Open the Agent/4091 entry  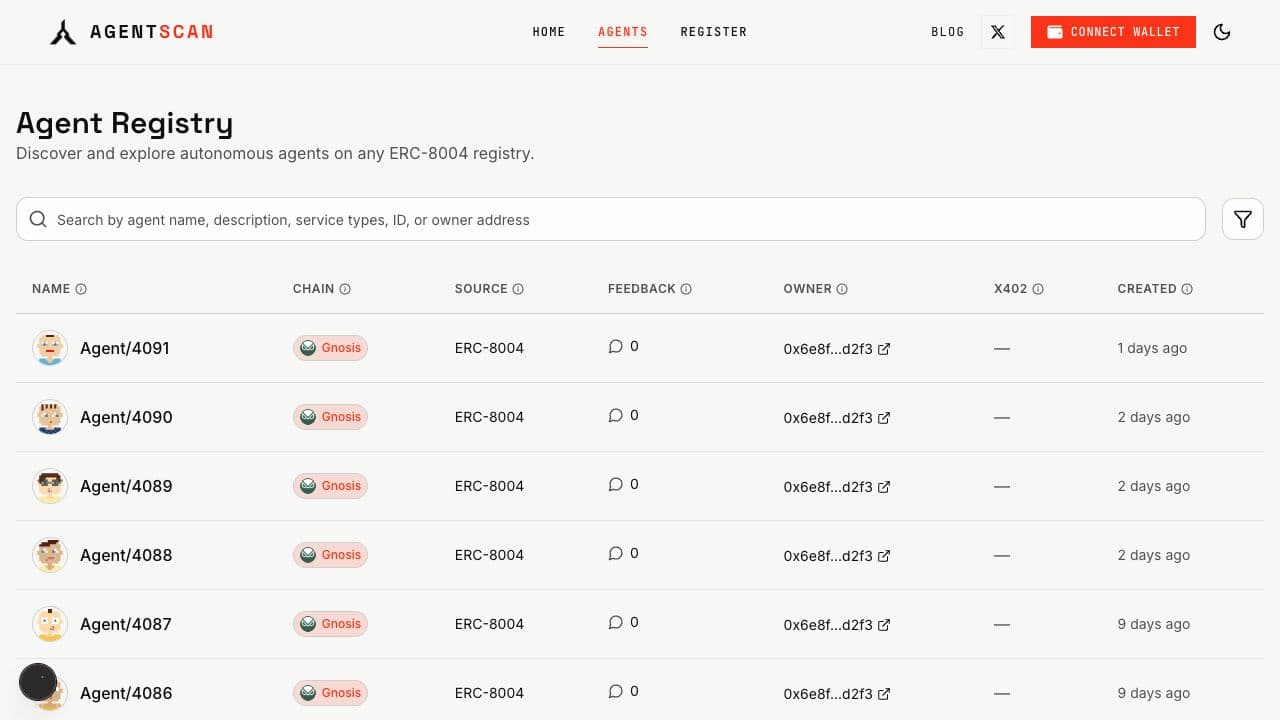click(125, 348)
